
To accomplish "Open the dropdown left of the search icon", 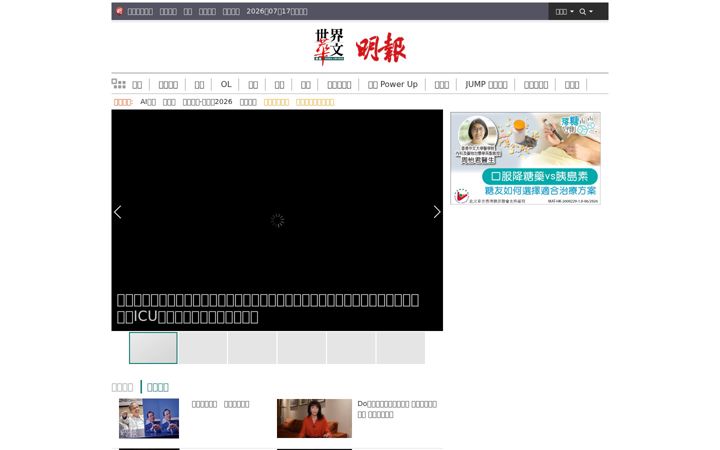I will click(564, 11).
